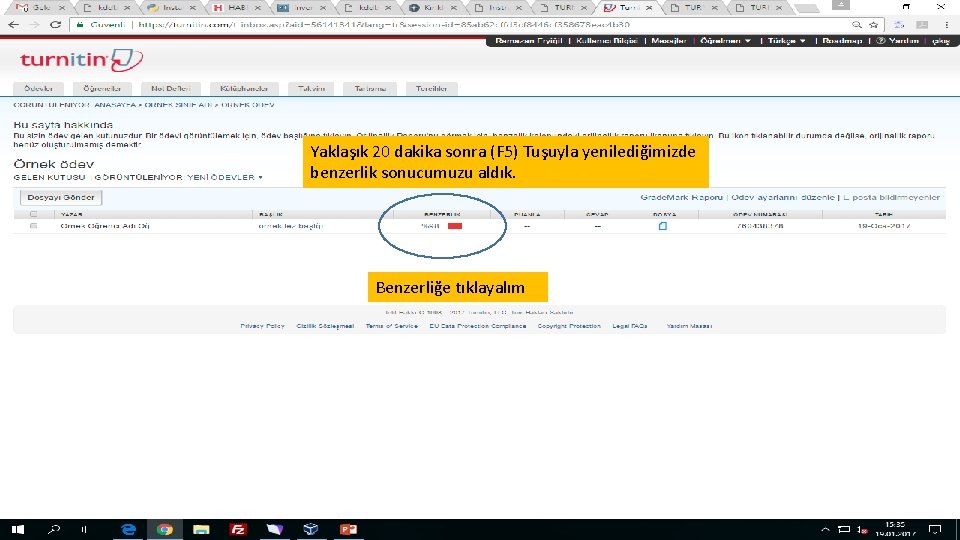Open FileZilla from the taskbar

click(x=238, y=530)
